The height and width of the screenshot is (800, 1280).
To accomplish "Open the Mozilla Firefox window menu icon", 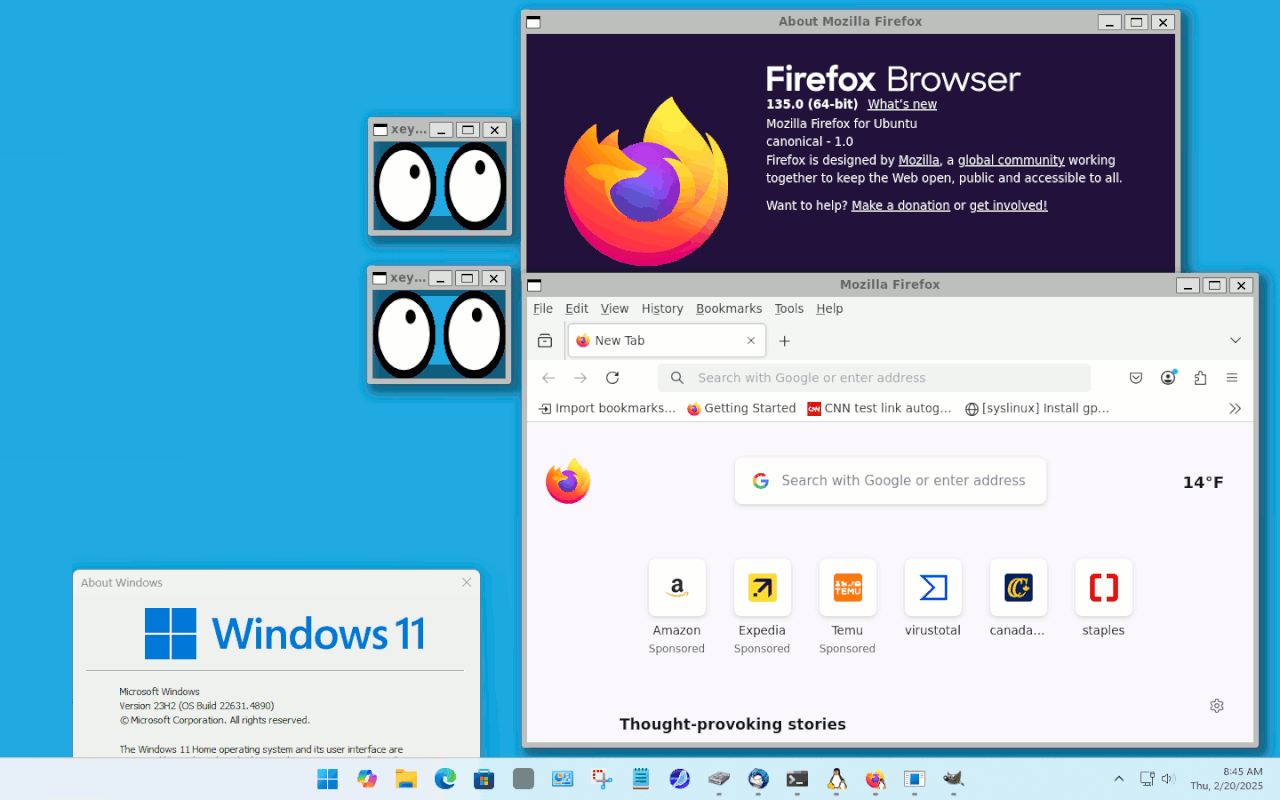I will point(534,285).
